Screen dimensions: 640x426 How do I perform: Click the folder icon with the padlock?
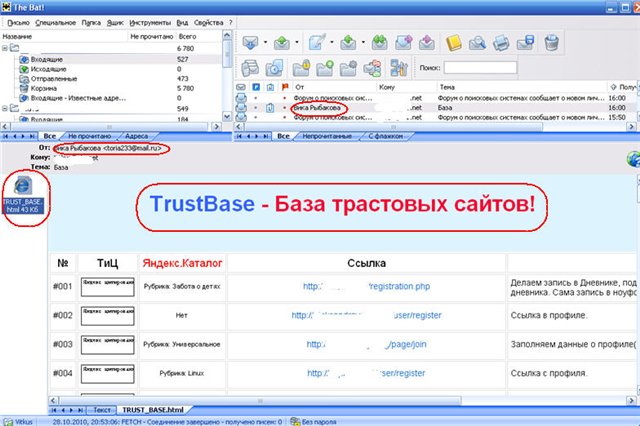[x=301, y=68]
